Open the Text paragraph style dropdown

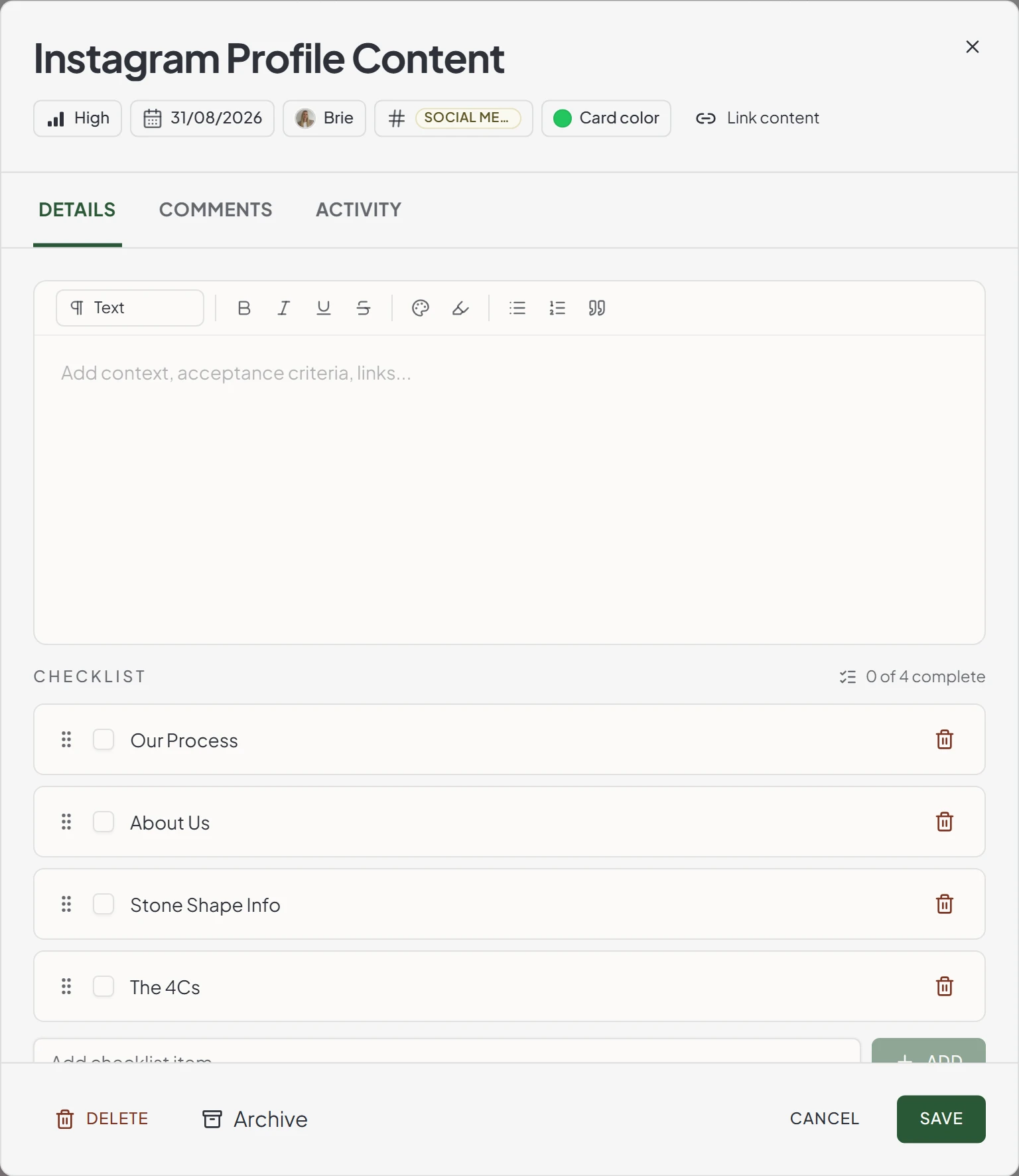[x=130, y=308]
